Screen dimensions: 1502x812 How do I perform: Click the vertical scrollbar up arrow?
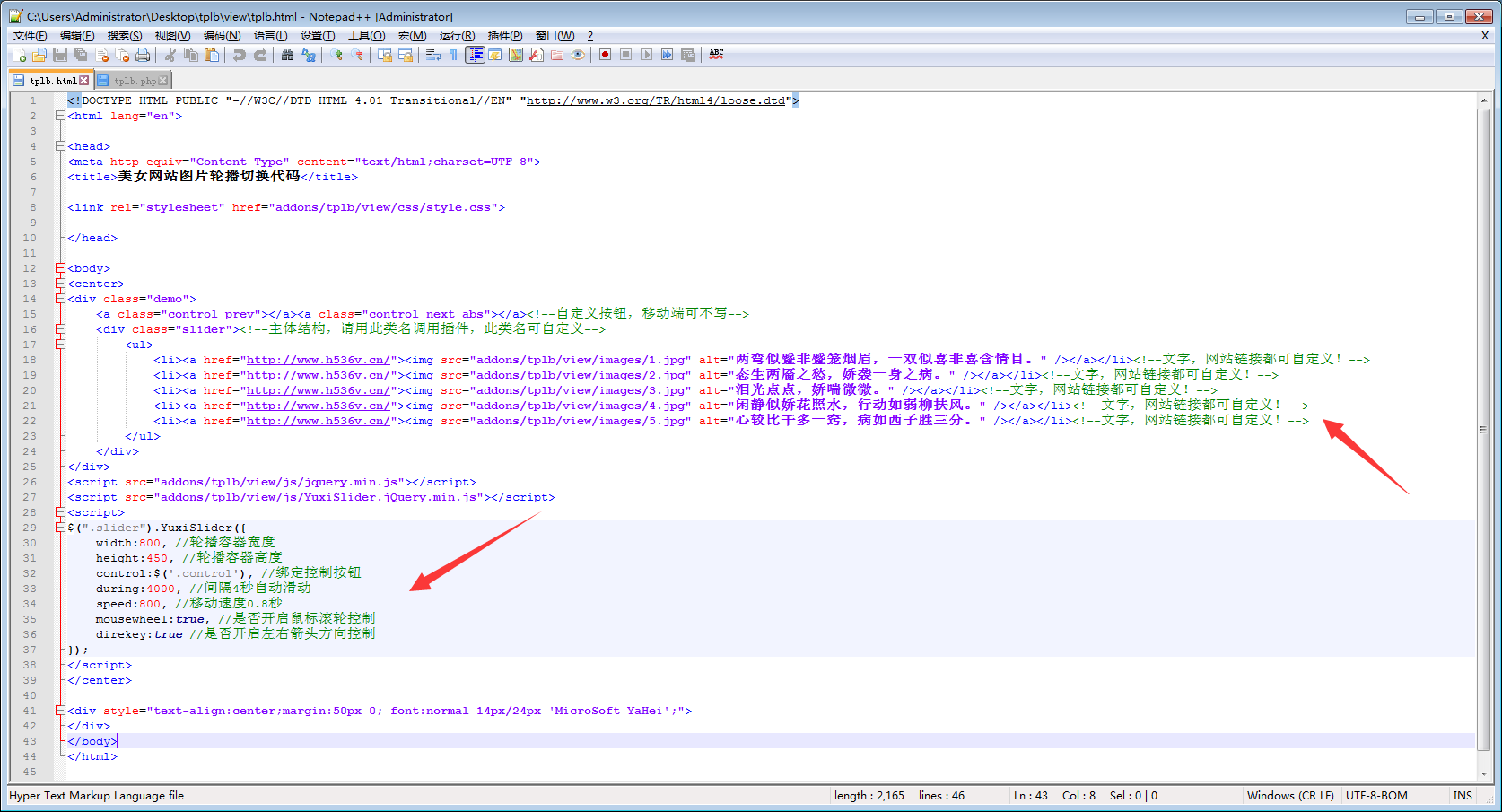pyautogui.click(x=1484, y=100)
